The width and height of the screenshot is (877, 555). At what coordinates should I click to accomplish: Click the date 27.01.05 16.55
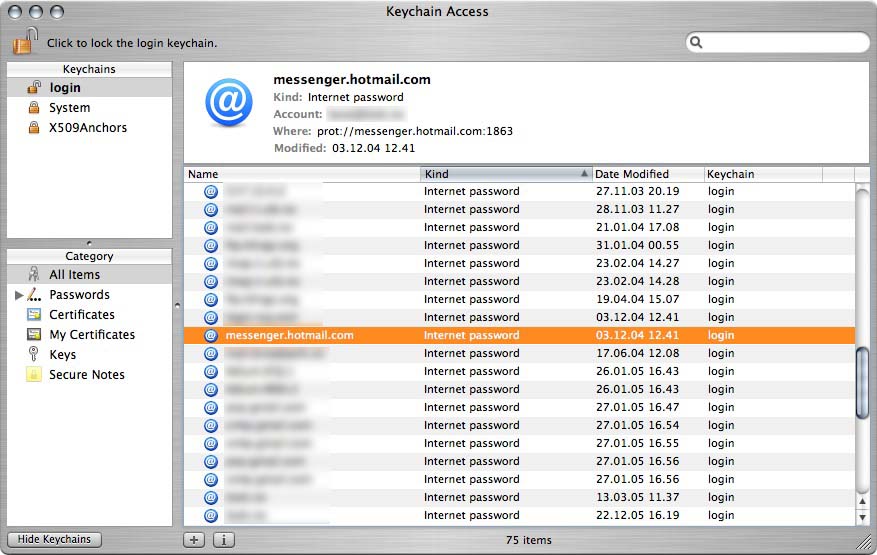[637, 443]
